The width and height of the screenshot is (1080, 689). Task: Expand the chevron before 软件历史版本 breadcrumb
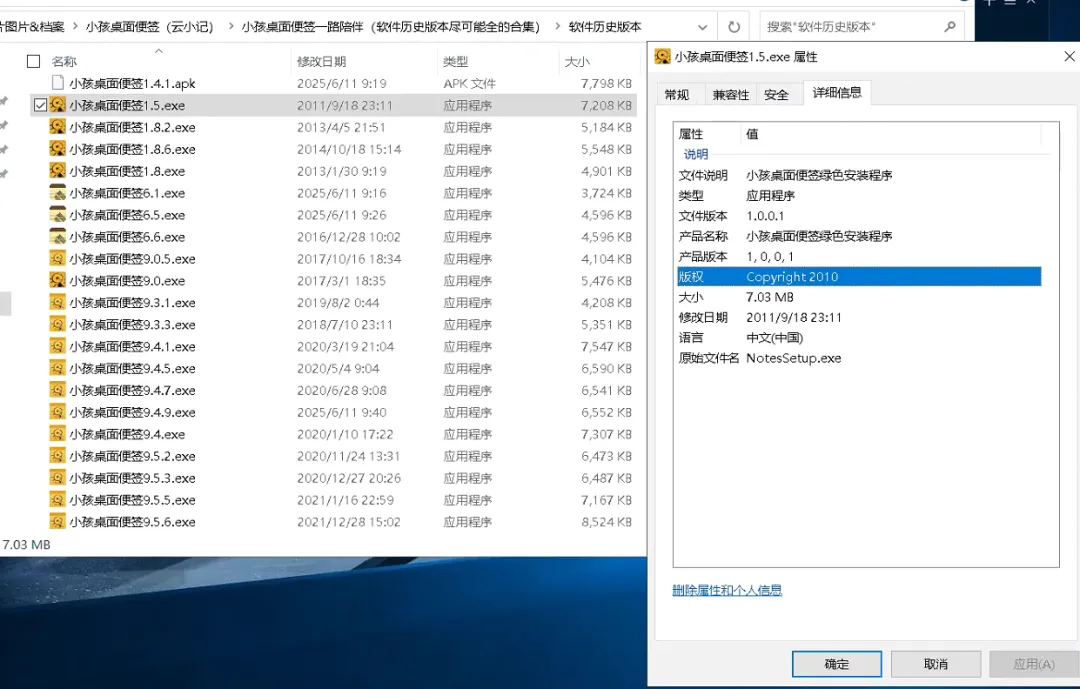click(x=555, y=27)
